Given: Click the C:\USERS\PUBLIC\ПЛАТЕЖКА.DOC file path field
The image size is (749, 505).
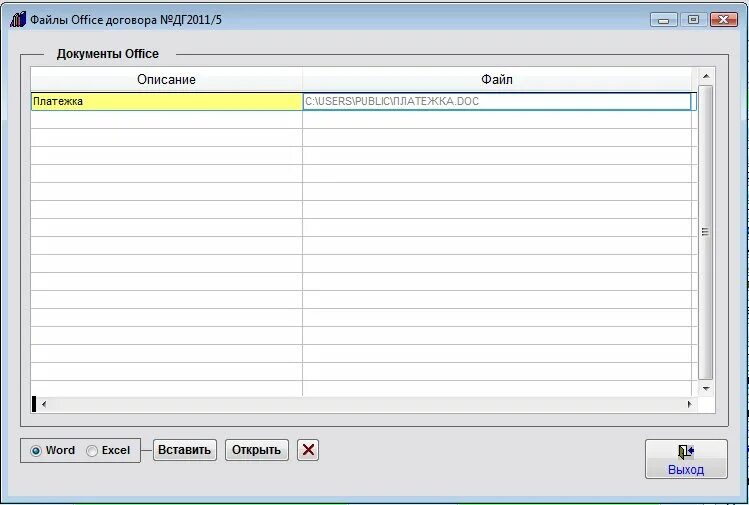Looking at the screenshot, I should coord(497,101).
